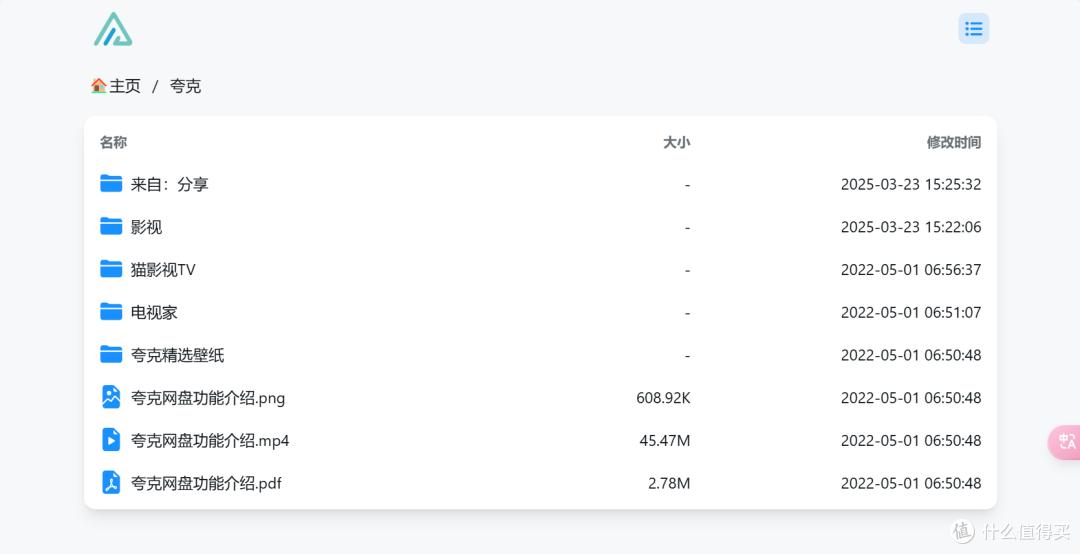Sort by 修改时间 column header
This screenshot has width=1080, height=554.
(x=953, y=142)
